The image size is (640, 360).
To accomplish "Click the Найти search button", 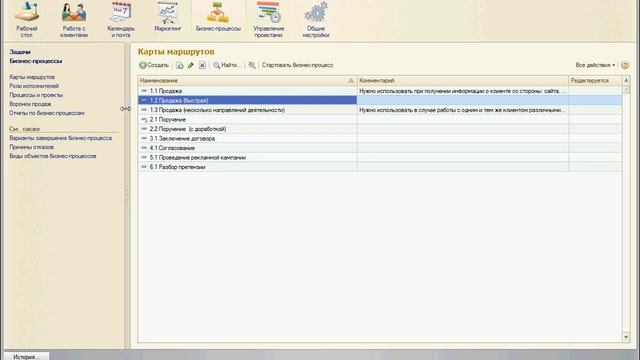I will pos(227,65).
